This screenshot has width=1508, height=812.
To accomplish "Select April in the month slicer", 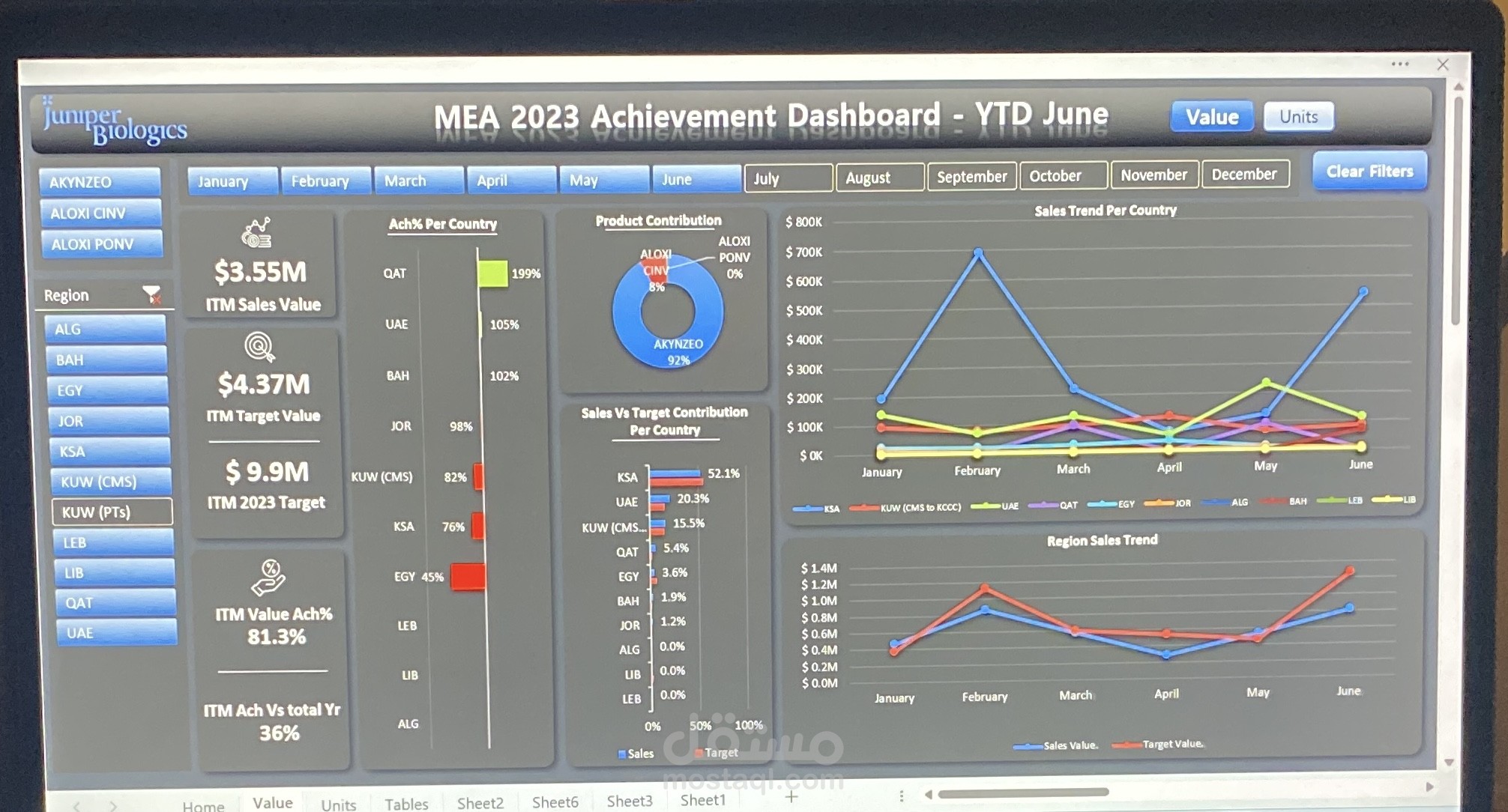I will (512, 180).
